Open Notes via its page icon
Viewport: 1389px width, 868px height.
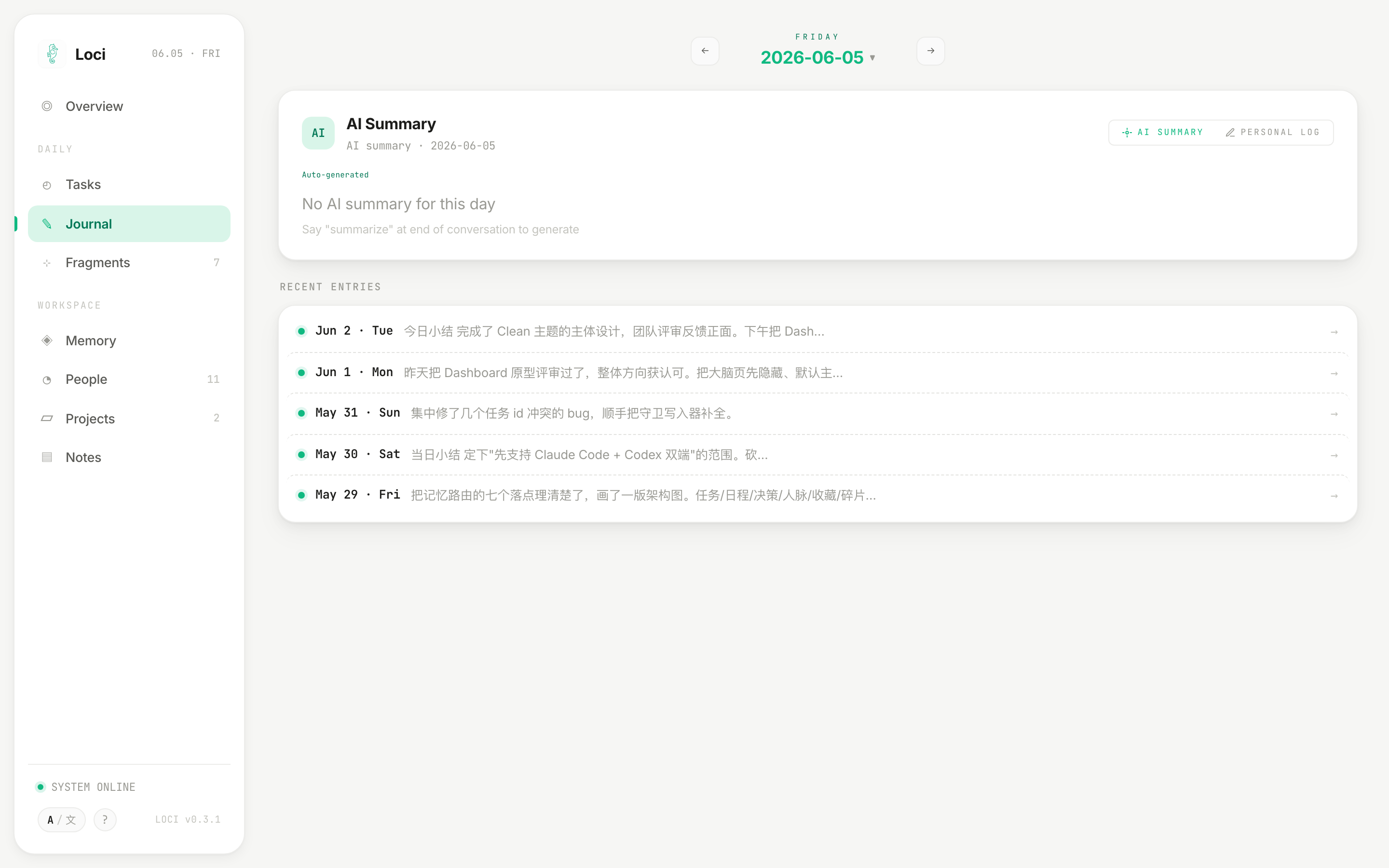[x=47, y=457]
